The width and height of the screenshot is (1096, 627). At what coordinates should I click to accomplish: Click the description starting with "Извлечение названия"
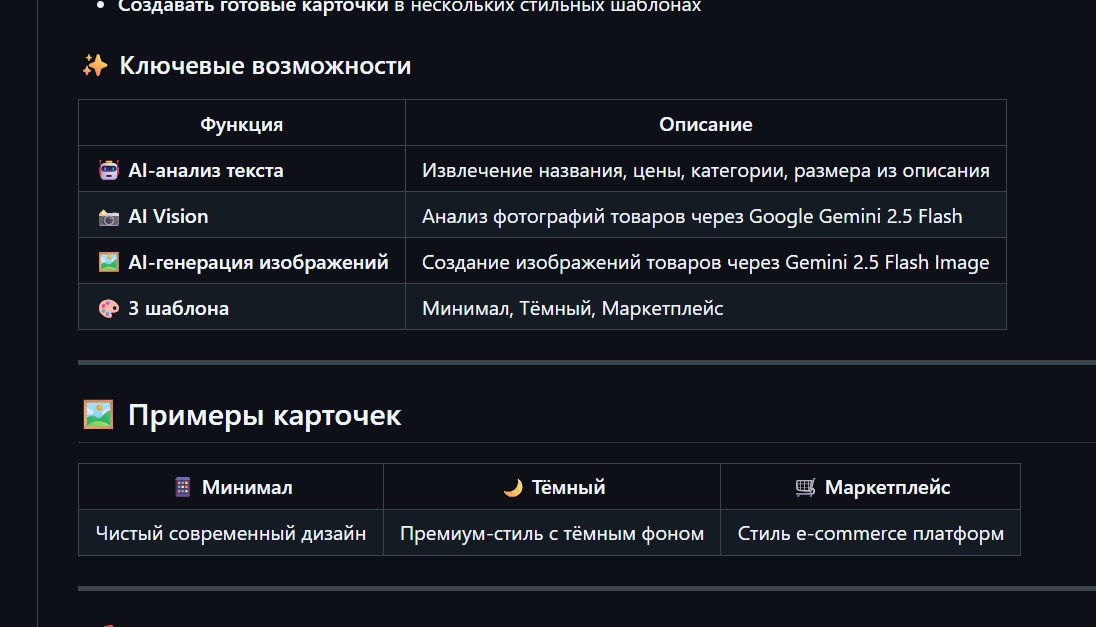pyautogui.click(x=705, y=170)
